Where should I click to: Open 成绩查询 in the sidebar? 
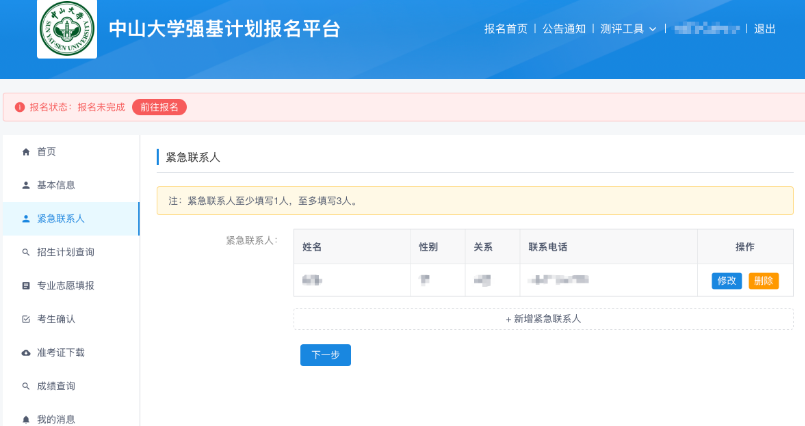tap(56, 386)
